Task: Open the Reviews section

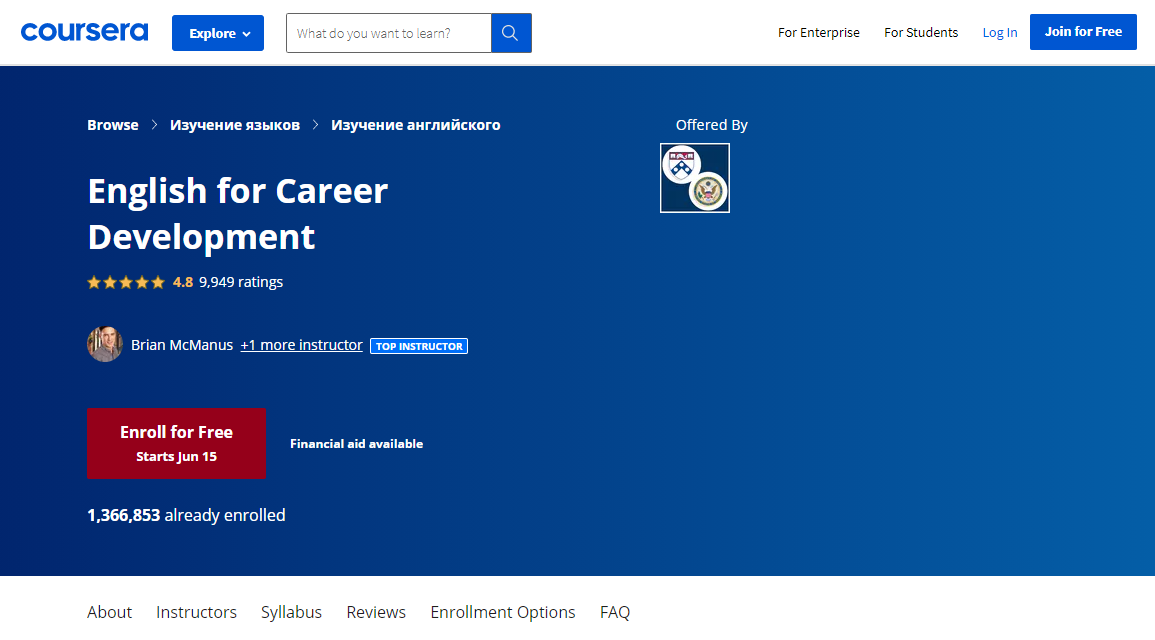Action: coord(376,611)
